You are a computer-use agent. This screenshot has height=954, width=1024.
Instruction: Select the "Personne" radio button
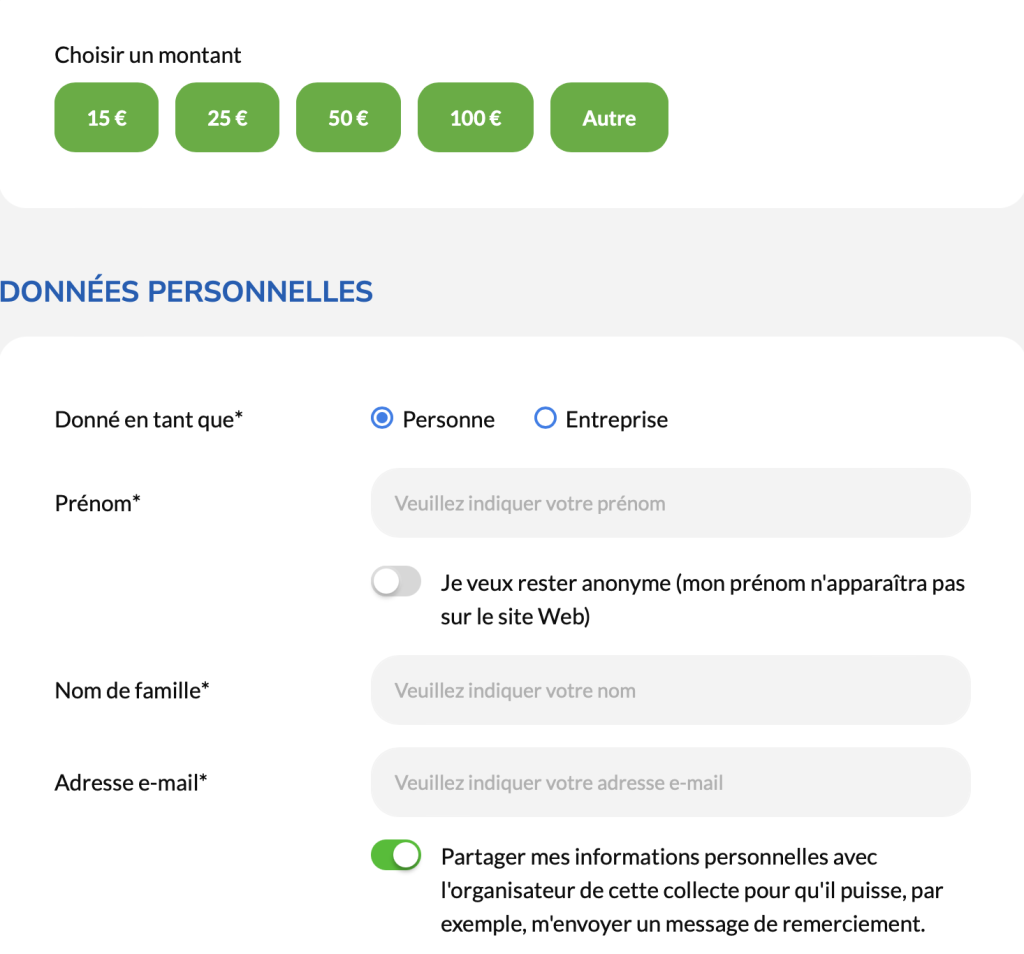pos(382,419)
